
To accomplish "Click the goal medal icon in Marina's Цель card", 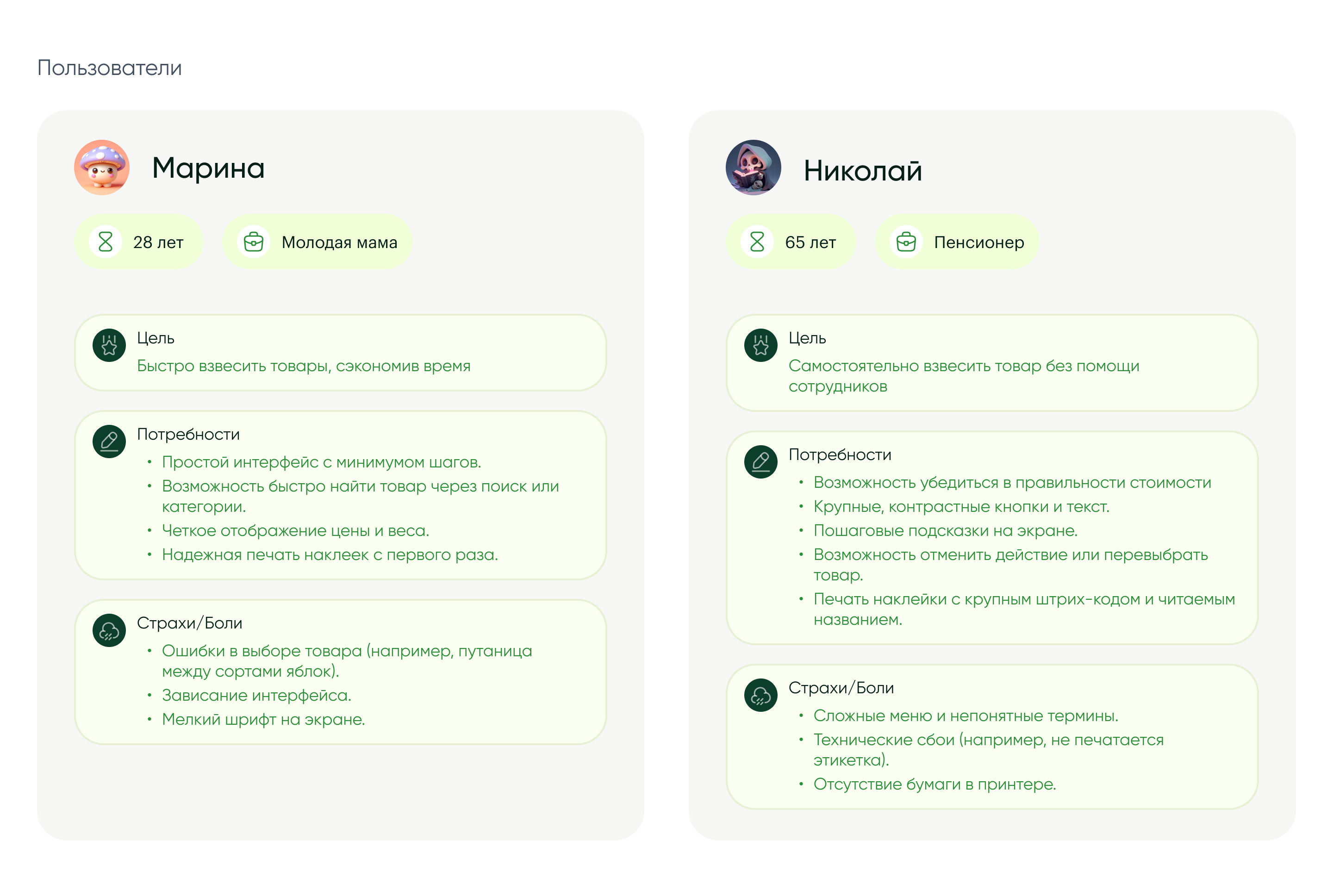I will click(x=109, y=345).
